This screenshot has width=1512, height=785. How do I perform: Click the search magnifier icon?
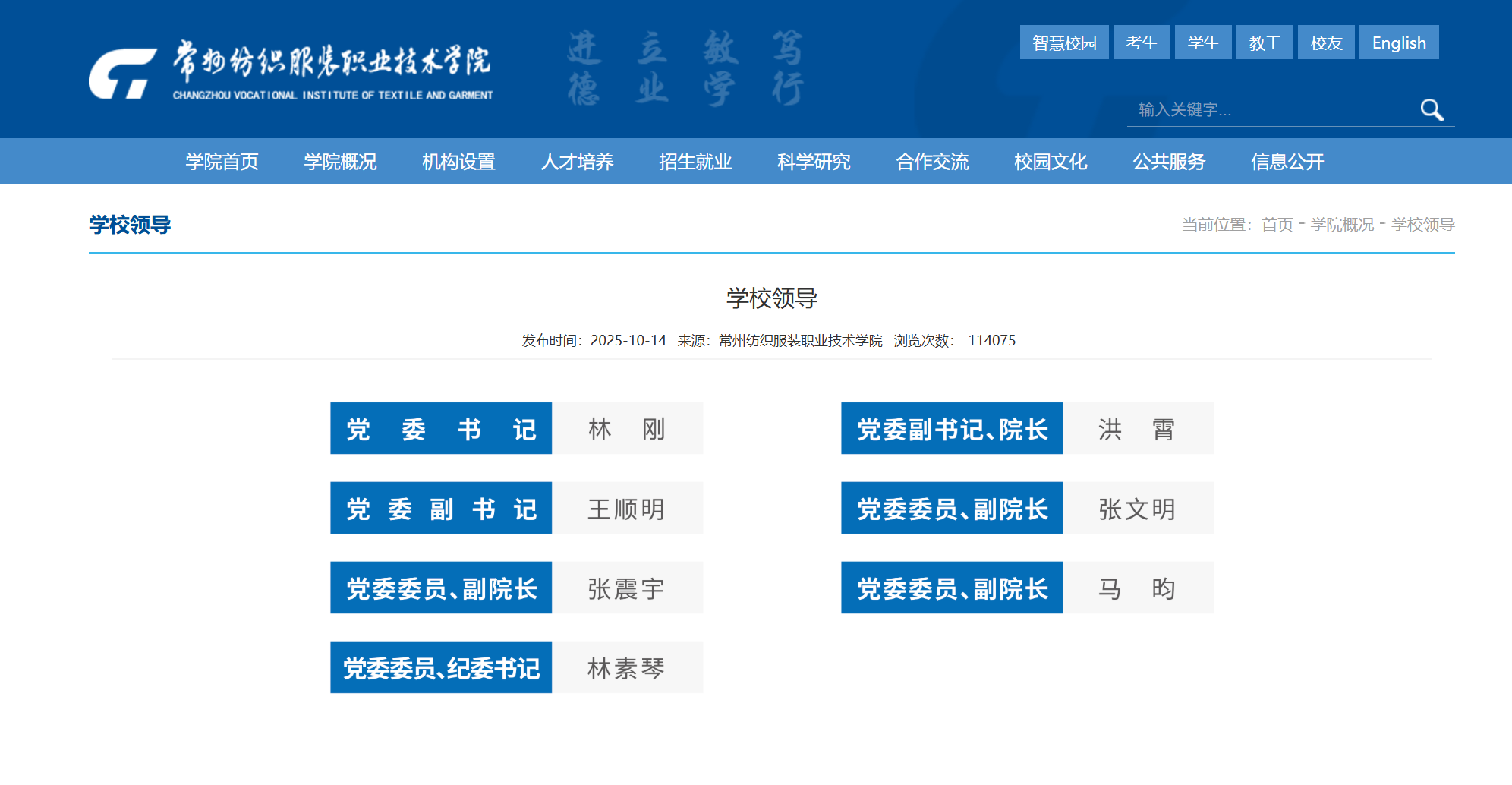click(1432, 110)
